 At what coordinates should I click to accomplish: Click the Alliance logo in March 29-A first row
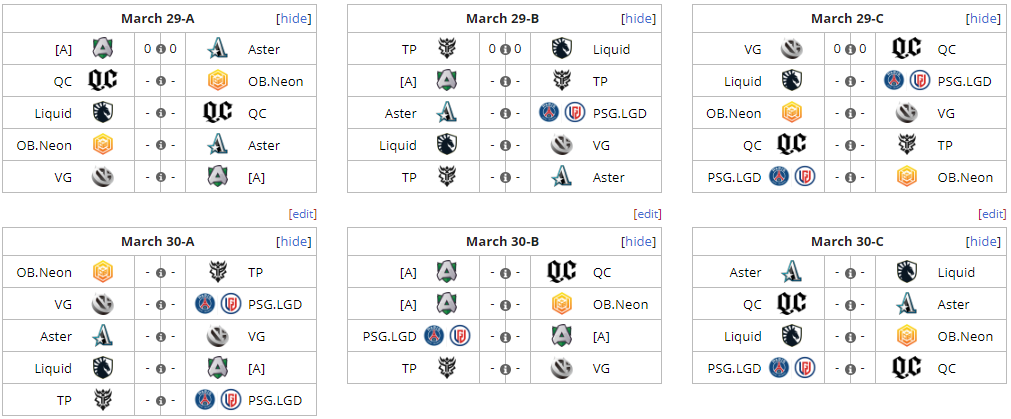click(103, 49)
